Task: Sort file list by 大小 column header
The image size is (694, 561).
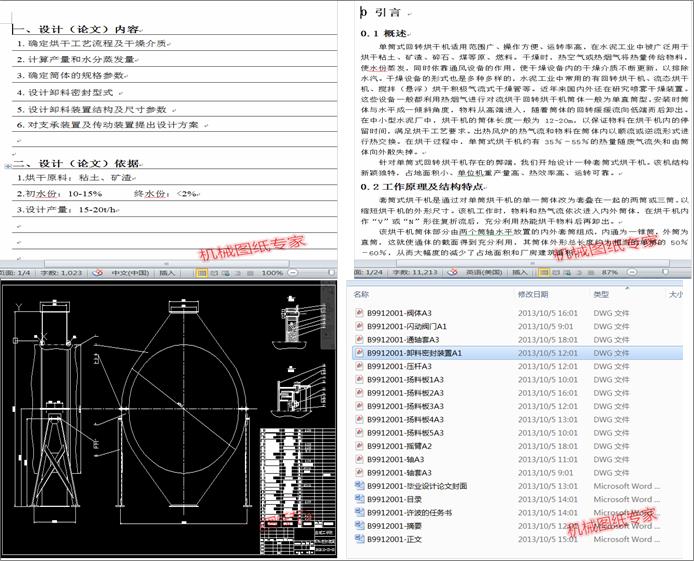Action: [x=675, y=294]
